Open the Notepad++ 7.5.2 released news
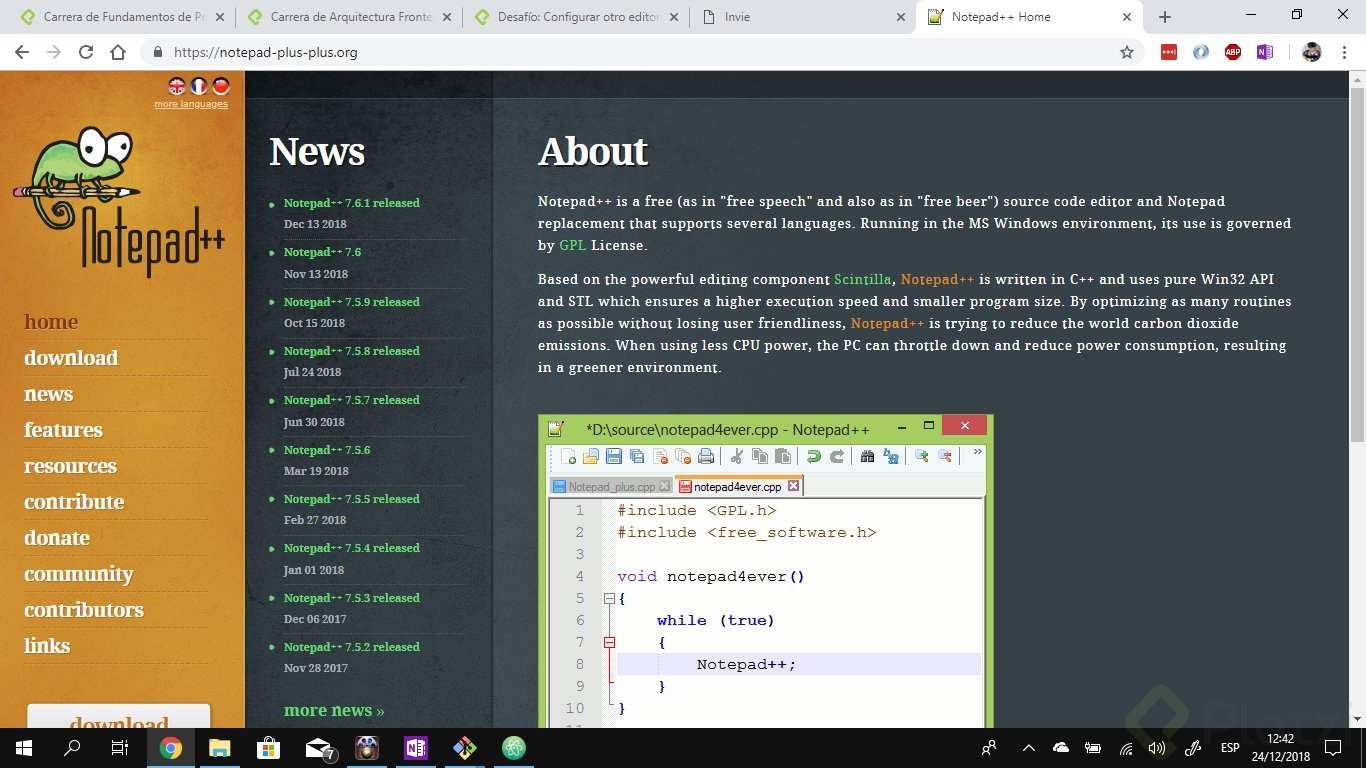This screenshot has width=1366, height=768. (352, 647)
